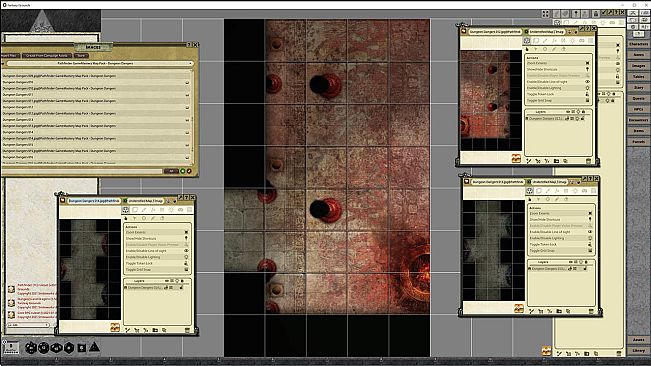Image resolution: width=651 pixels, height=366 pixels.
Task: Select the pan/move tool in upper-right map window
Action: click(x=527, y=41)
